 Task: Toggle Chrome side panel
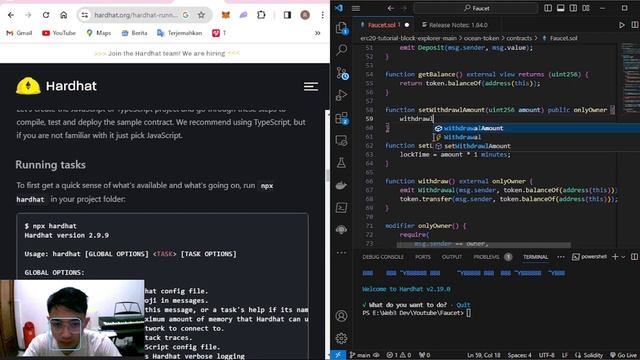click(x=287, y=15)
